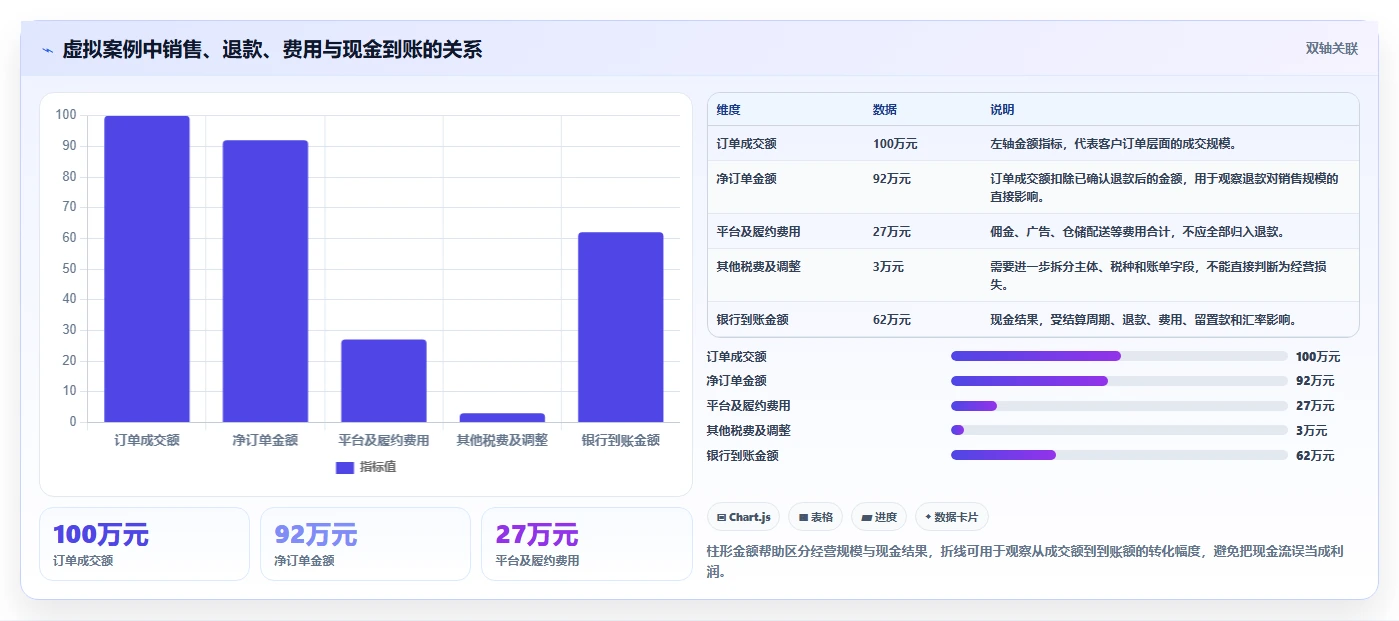Click the description starting 现金结果
Viewport: 1399px width, 621px height.
tap(1144, 320)
